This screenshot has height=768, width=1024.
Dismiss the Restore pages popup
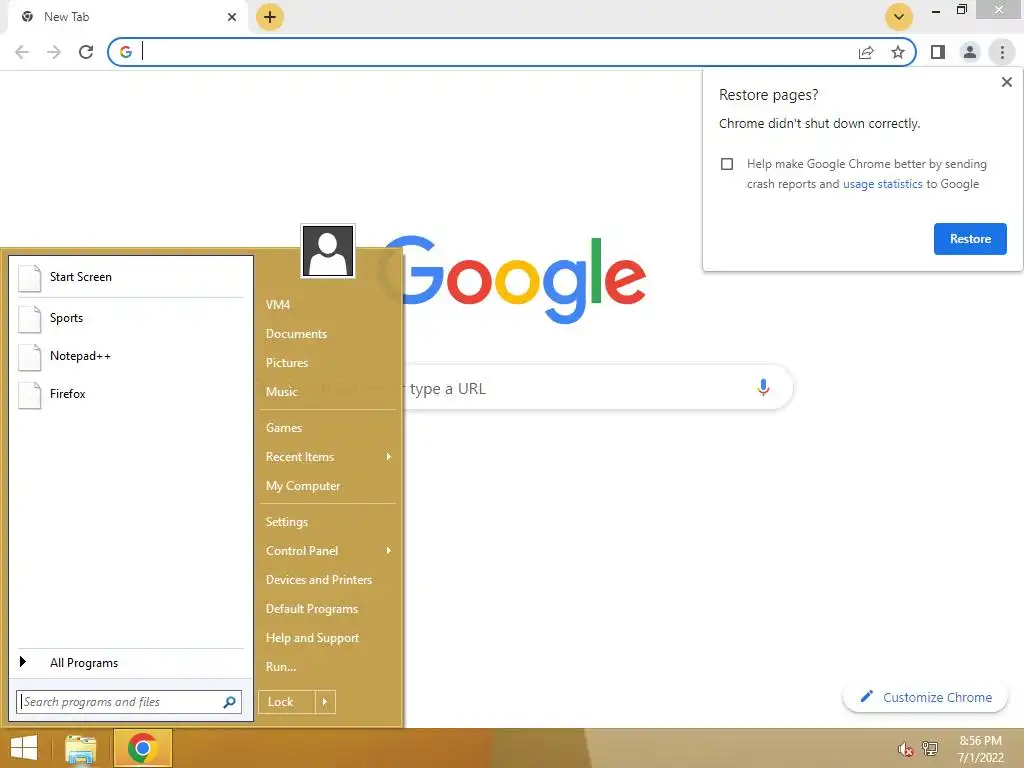click(x=1006, y=82)
